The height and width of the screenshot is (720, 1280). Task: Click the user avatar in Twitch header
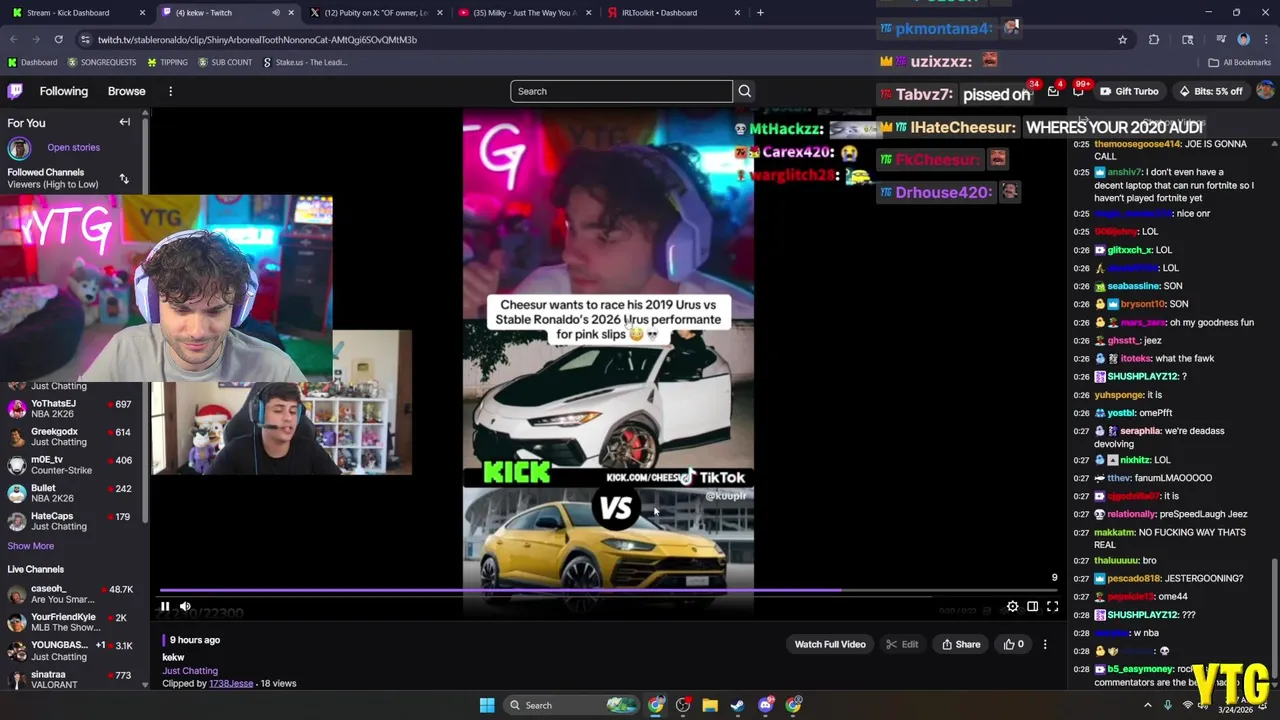tap(1265, 91)
